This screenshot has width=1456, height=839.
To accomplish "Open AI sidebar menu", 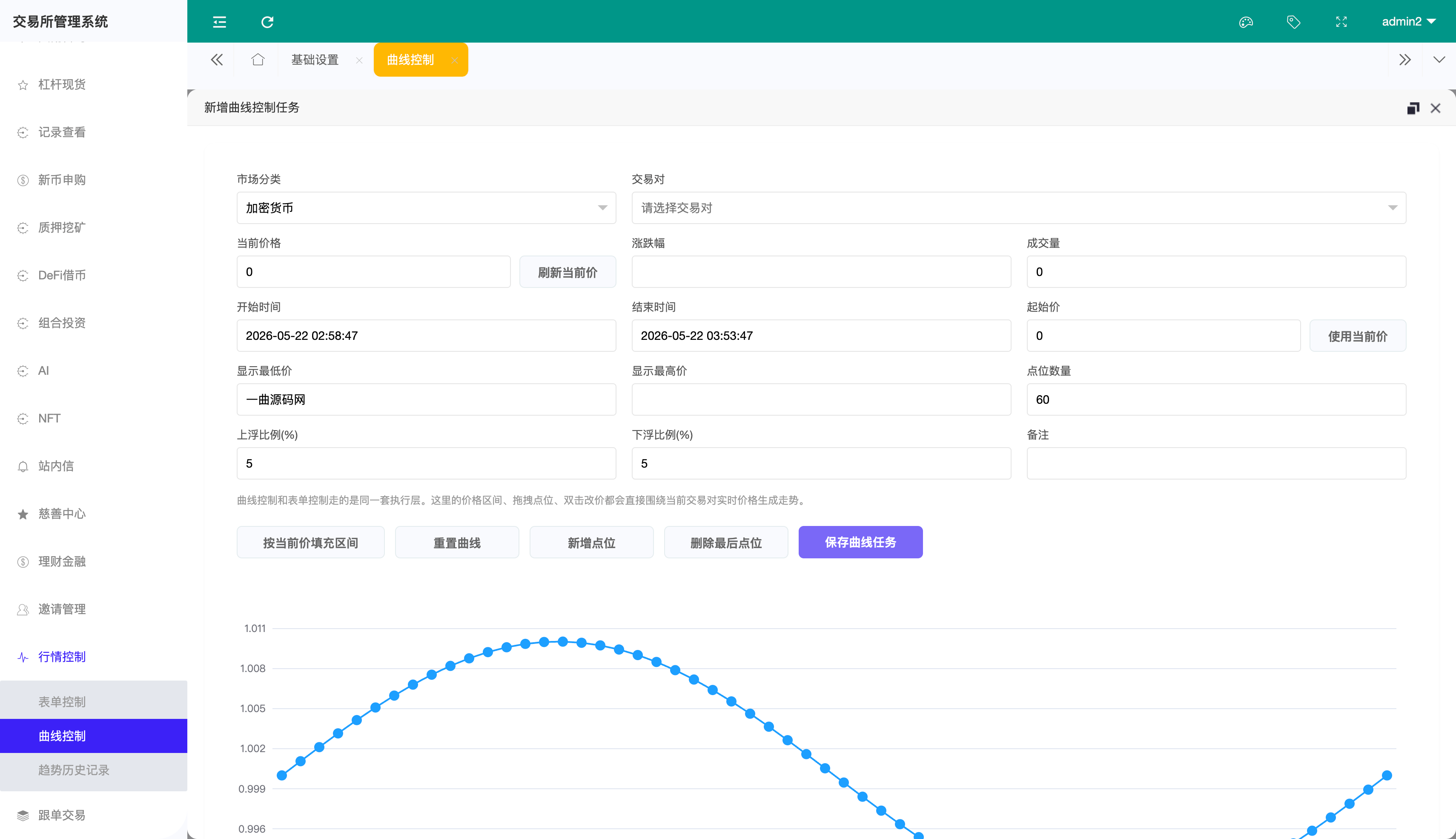I will [x=93, y=371].
